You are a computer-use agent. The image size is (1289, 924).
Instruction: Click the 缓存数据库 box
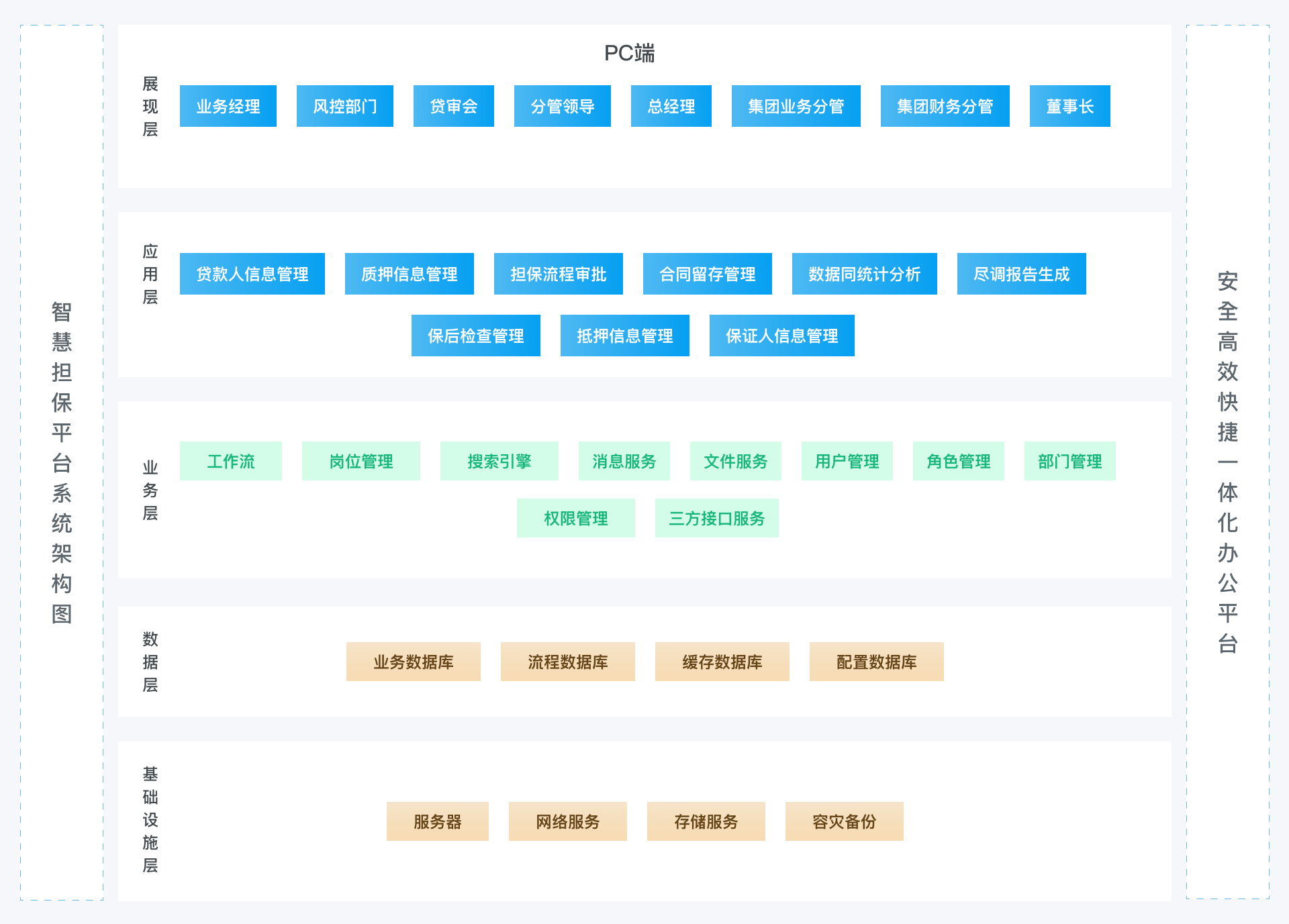pyautogui.click(x=722, y=662)
